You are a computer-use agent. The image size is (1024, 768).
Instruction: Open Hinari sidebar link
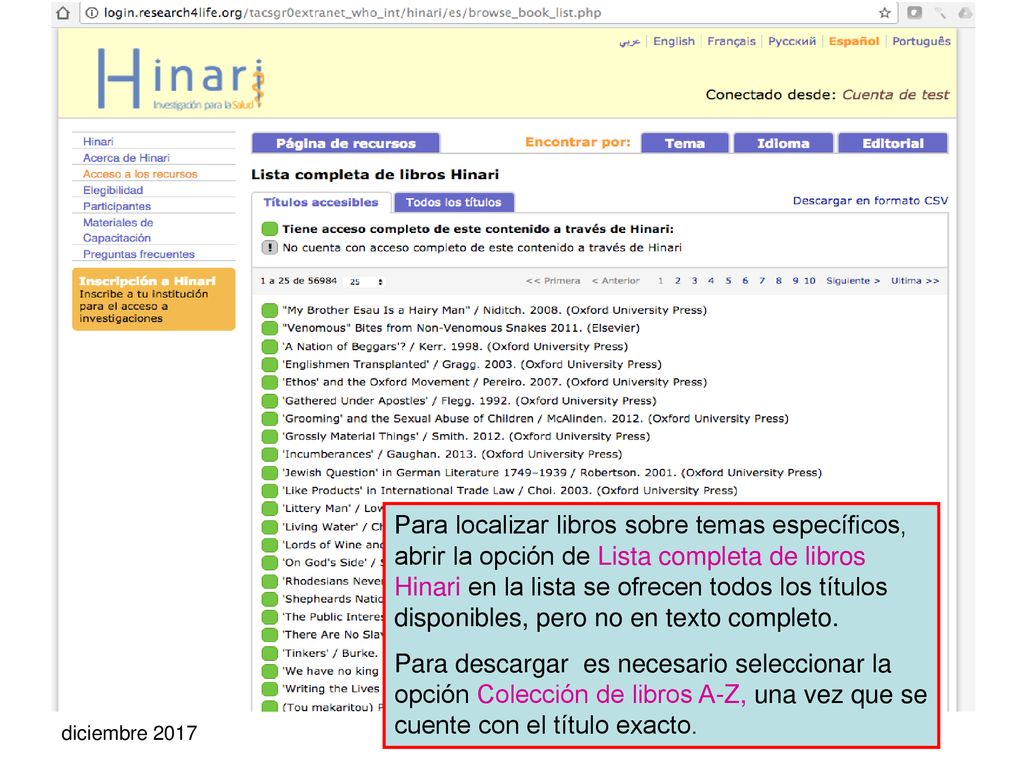[98, 142]
